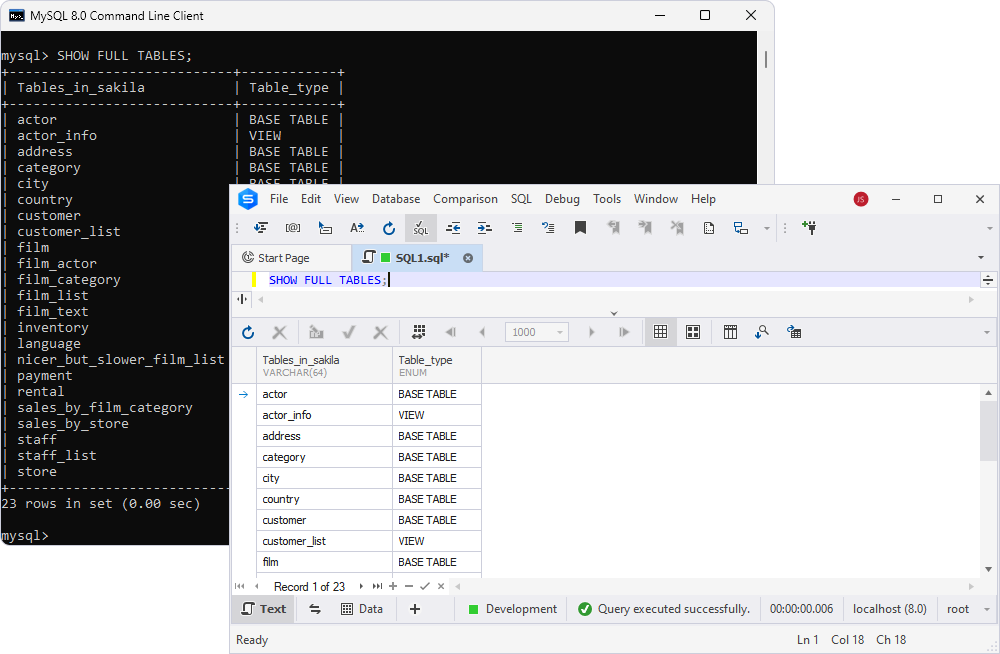The height and width of the screenshot is (654, 1000).
Task: Open the Help menu
Action: click(703, 199)
